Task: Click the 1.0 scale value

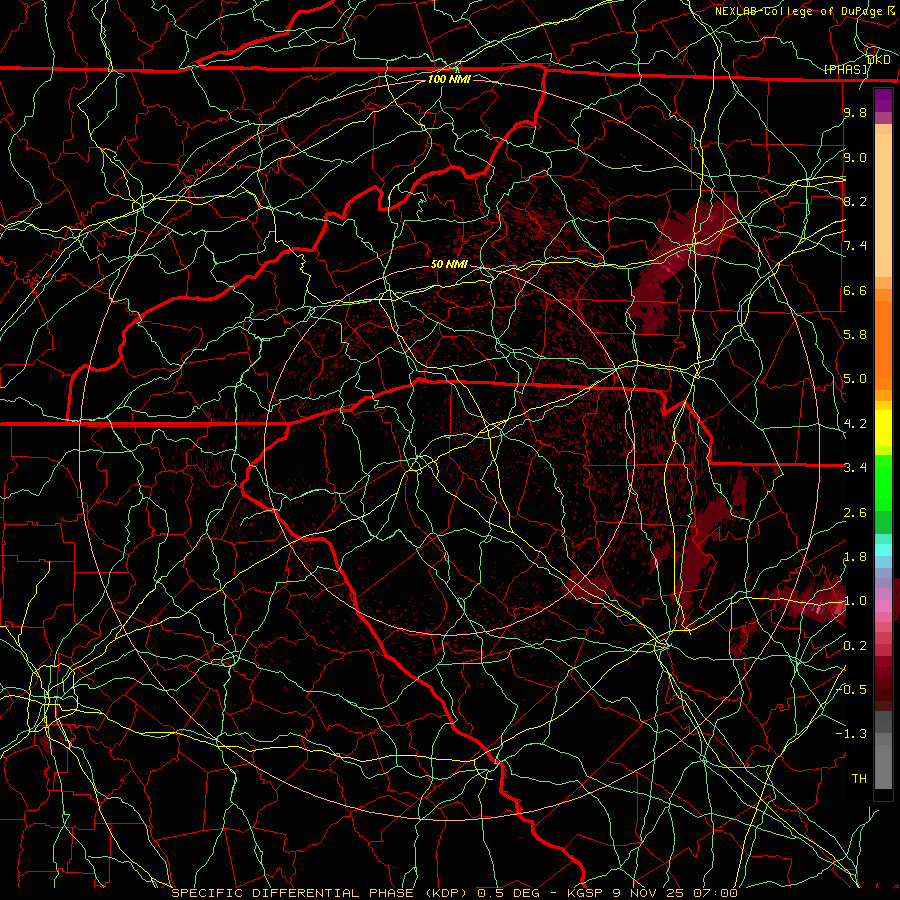Action: pyautogui.click(x=855, y=601)
